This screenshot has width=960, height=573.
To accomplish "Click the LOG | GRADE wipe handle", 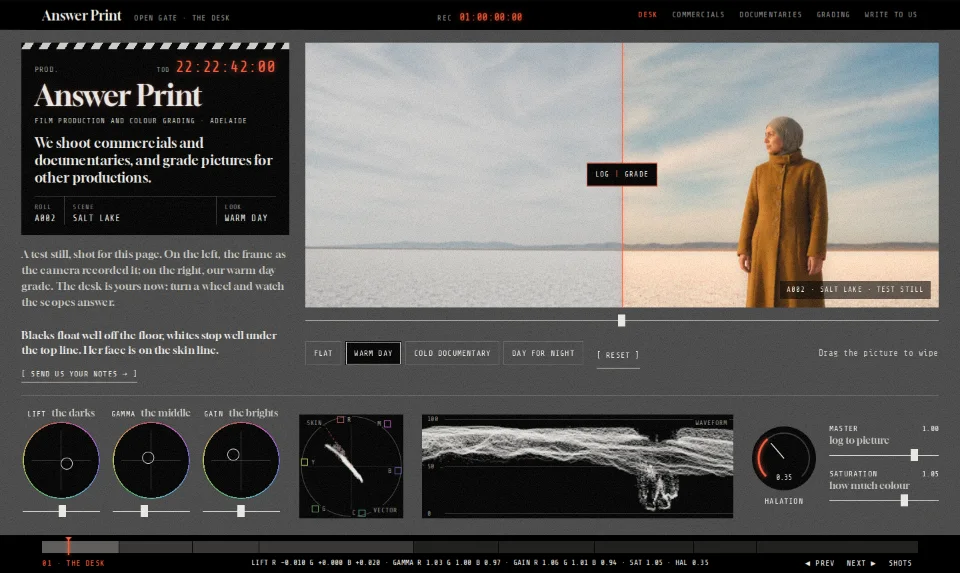I will (622, 174).
